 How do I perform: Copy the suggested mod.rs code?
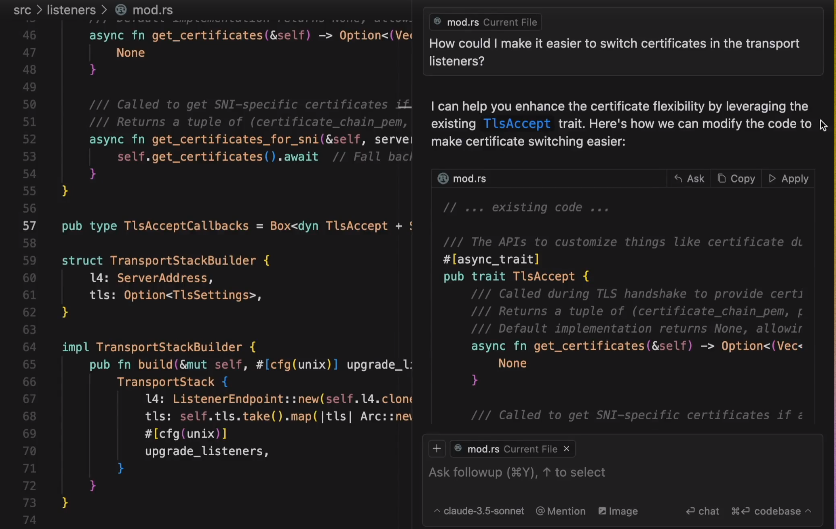(736, 179)
